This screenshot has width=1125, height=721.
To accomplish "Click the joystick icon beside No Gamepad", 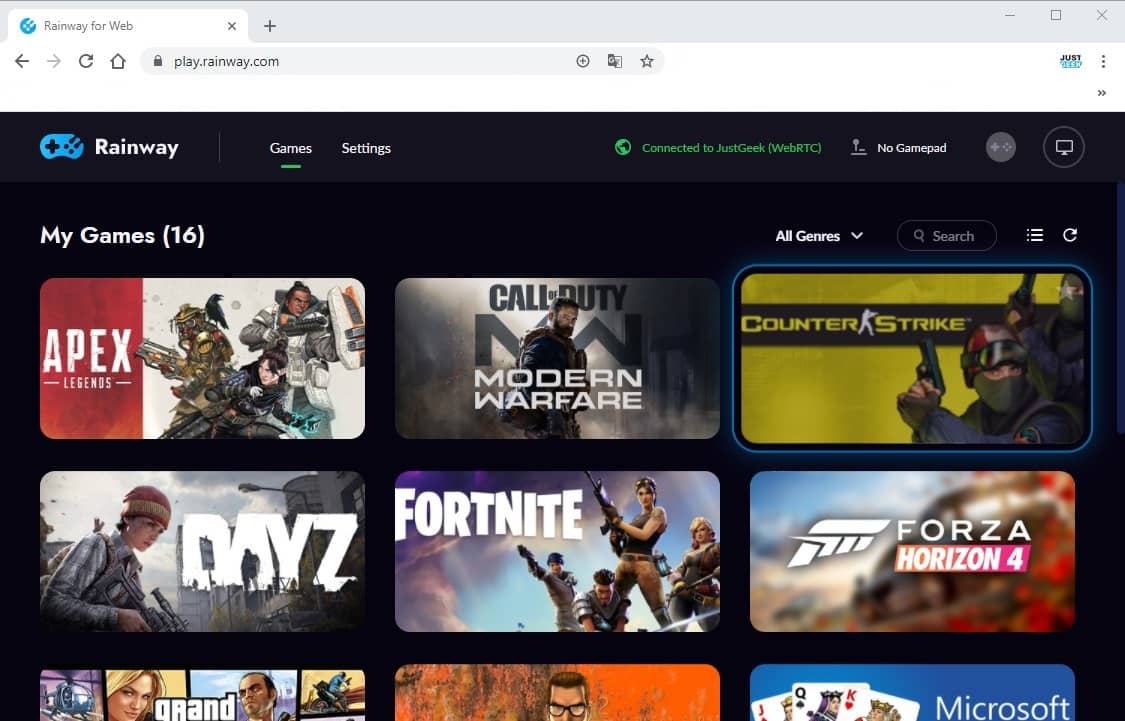I will [858, 147].
